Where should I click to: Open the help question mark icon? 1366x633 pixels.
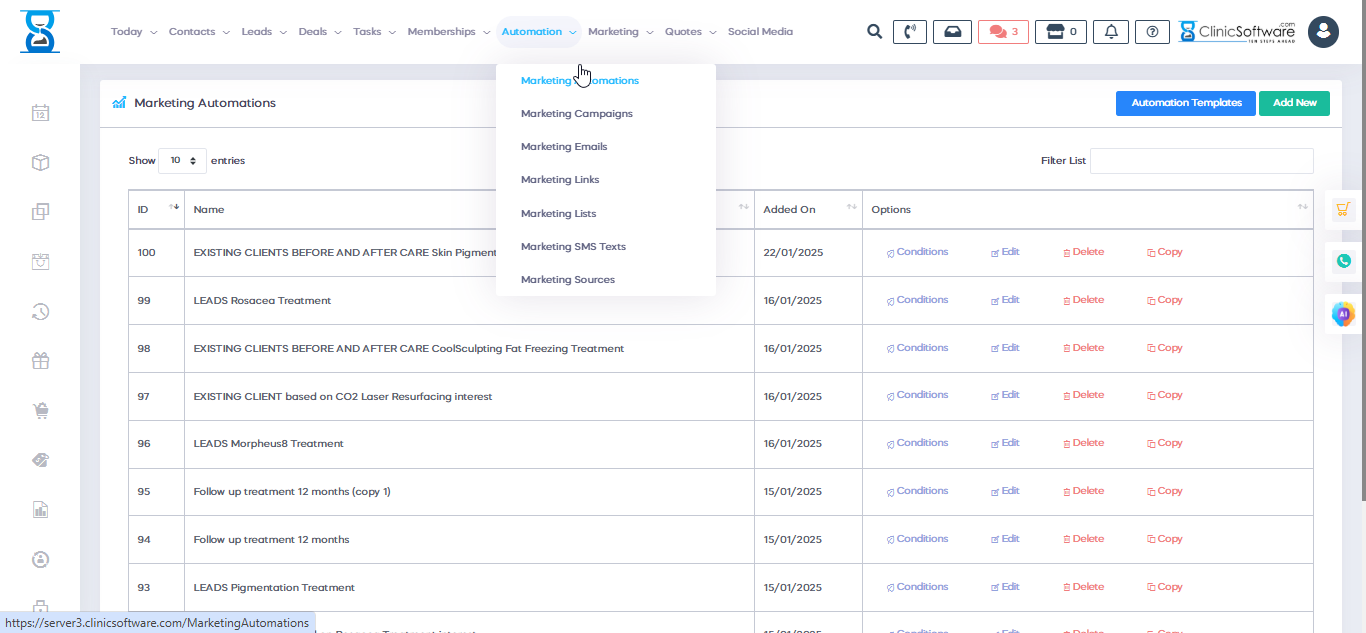(x=1152, y=32)
